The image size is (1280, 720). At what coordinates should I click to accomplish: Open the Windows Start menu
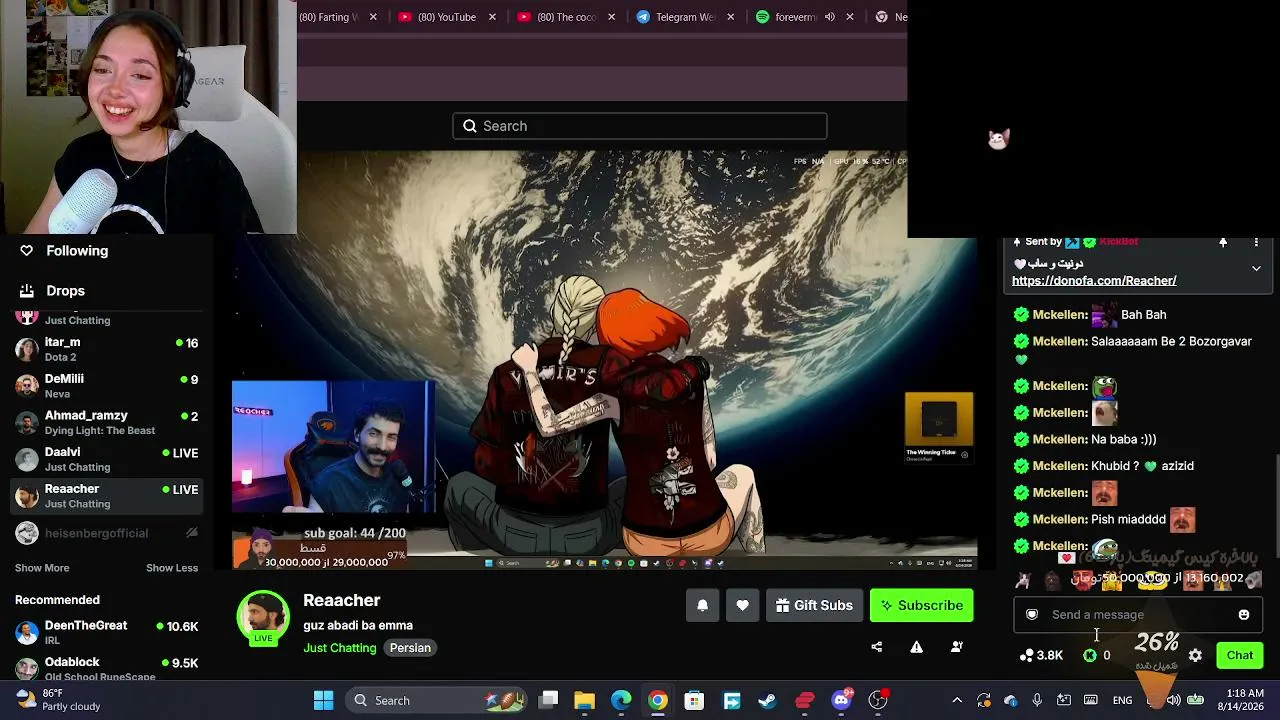(323, 700)
